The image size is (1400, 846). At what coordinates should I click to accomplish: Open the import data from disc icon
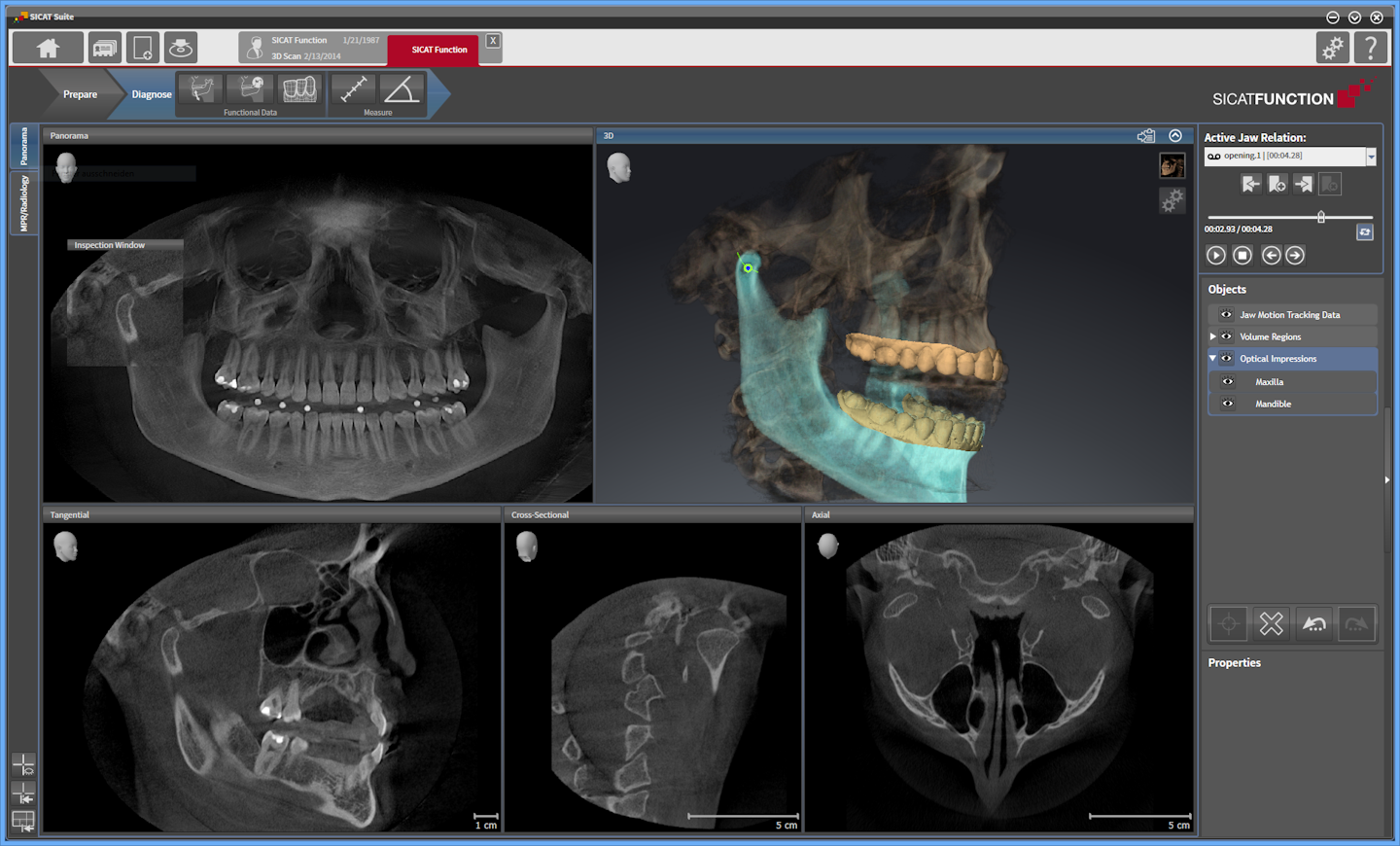pyautogui.click(x=180, y=47)
